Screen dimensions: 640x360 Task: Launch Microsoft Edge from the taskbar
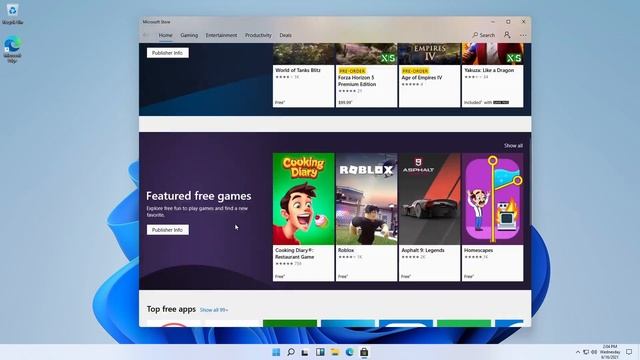(x=349, y=352)
